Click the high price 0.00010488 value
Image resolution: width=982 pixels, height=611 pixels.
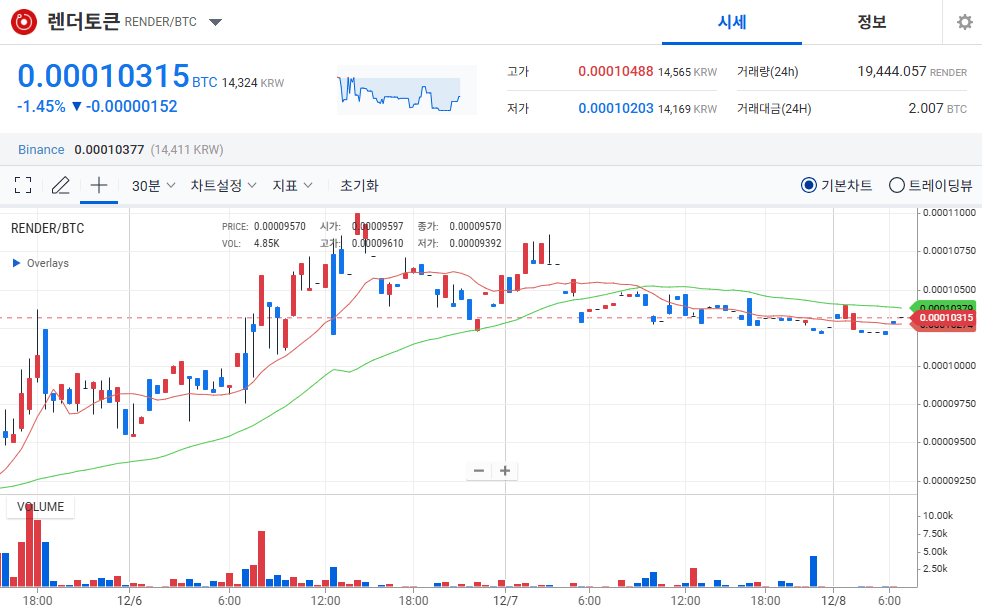pyautogui.click(x=616, y=71)
